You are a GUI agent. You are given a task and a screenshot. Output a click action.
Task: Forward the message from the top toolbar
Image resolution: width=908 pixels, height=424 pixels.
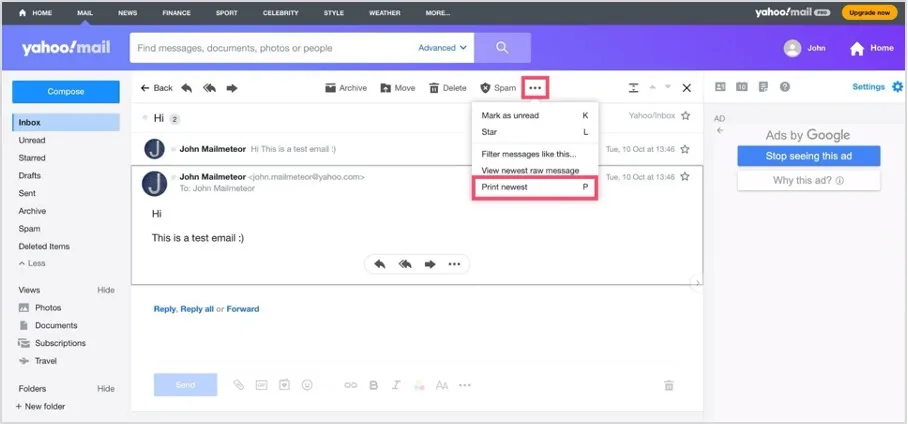point(232,88)
